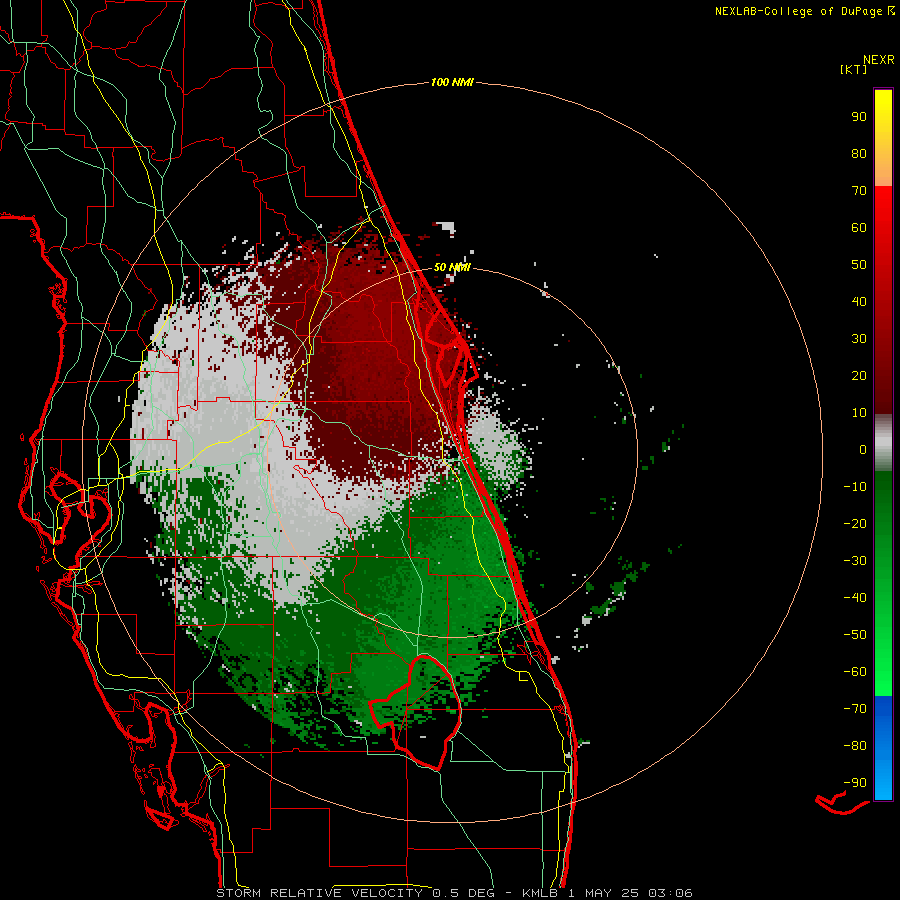Click the -50 knot value on the scale
Screen dimensions: 900x900
tap(855, 635)
